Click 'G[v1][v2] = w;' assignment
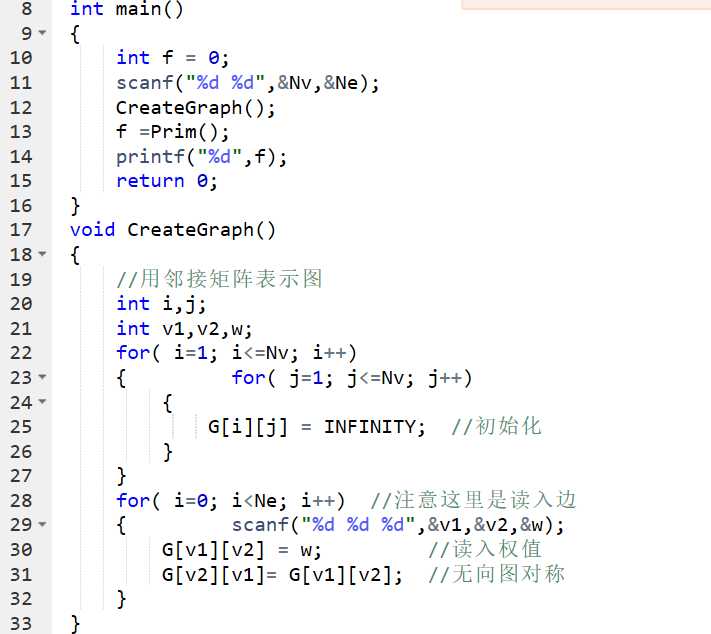Viewport: 711px width, 634px height. pos(242,550)
